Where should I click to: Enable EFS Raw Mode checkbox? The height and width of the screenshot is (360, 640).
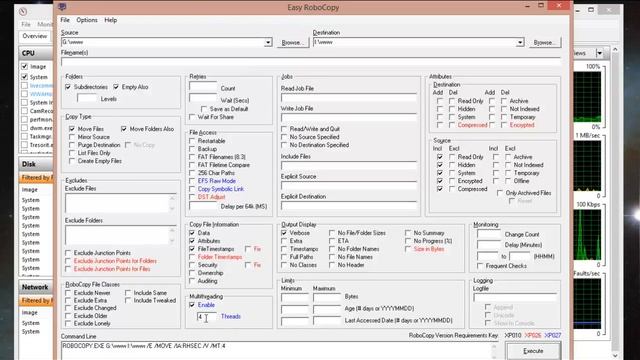pos(192,181)
